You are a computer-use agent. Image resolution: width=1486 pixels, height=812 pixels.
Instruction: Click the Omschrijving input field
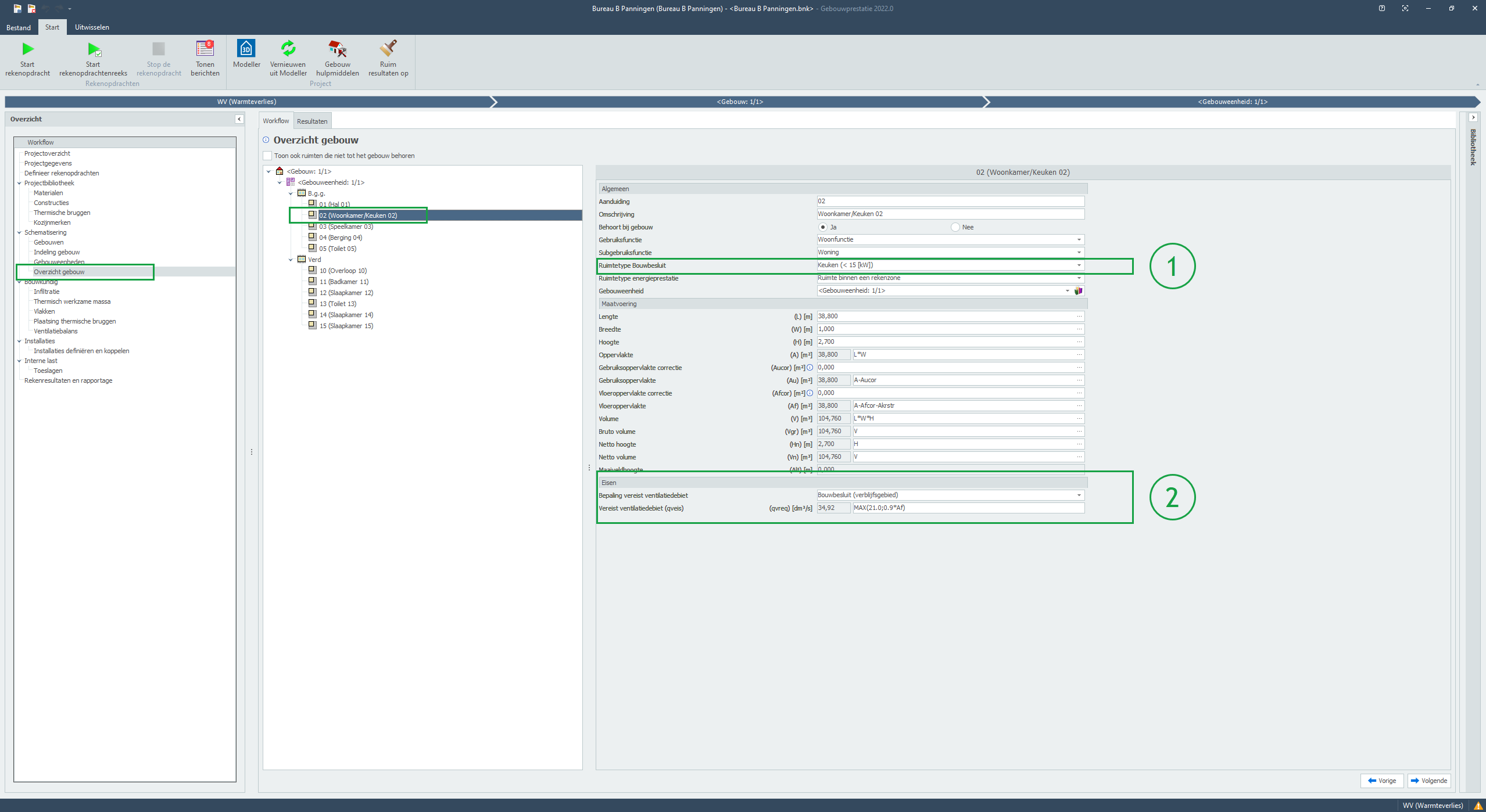(x=950, y=214)
